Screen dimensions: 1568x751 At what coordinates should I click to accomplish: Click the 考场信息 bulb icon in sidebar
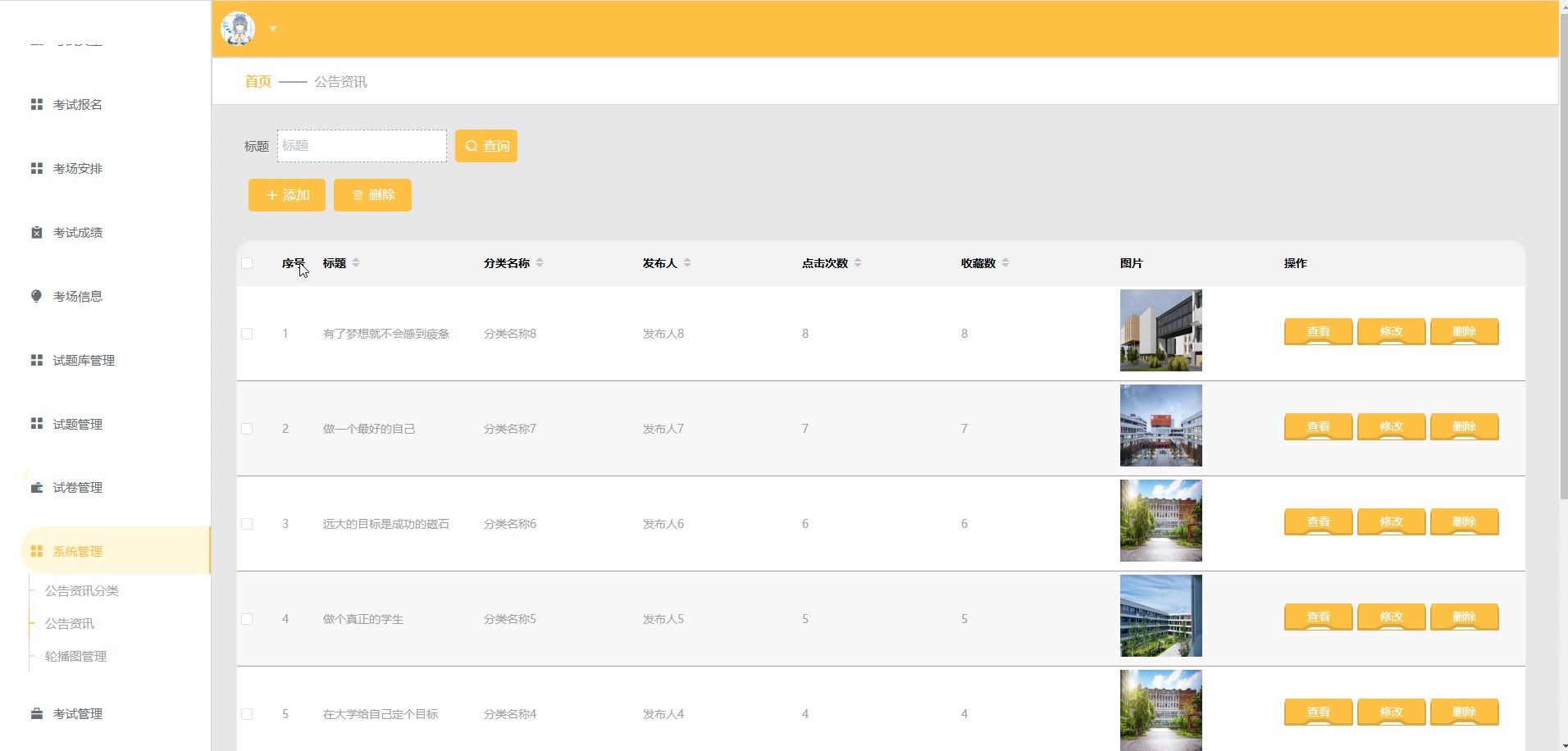[37, 296]
